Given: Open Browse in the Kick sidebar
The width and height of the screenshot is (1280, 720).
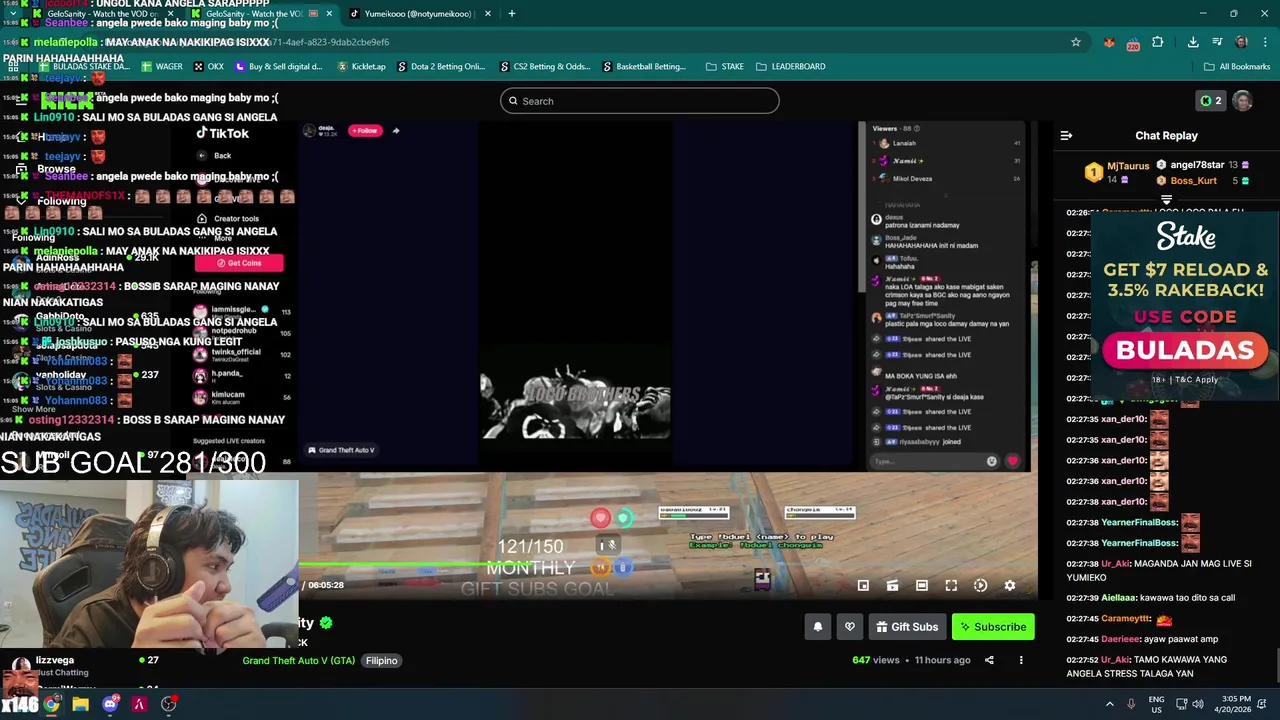Looking at the screenshot, I should tap(56, 169).
